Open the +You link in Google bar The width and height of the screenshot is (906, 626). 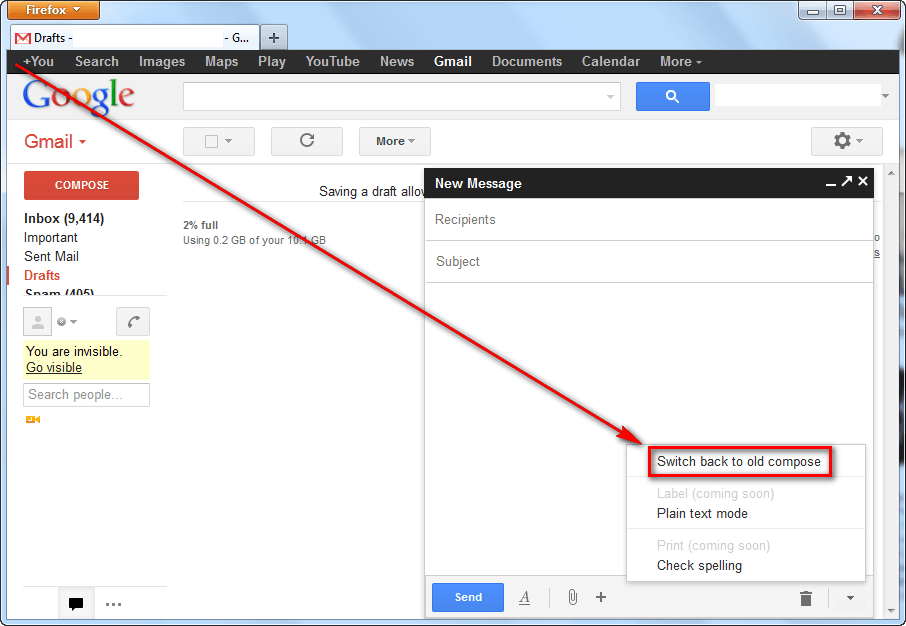pos(38,61)
